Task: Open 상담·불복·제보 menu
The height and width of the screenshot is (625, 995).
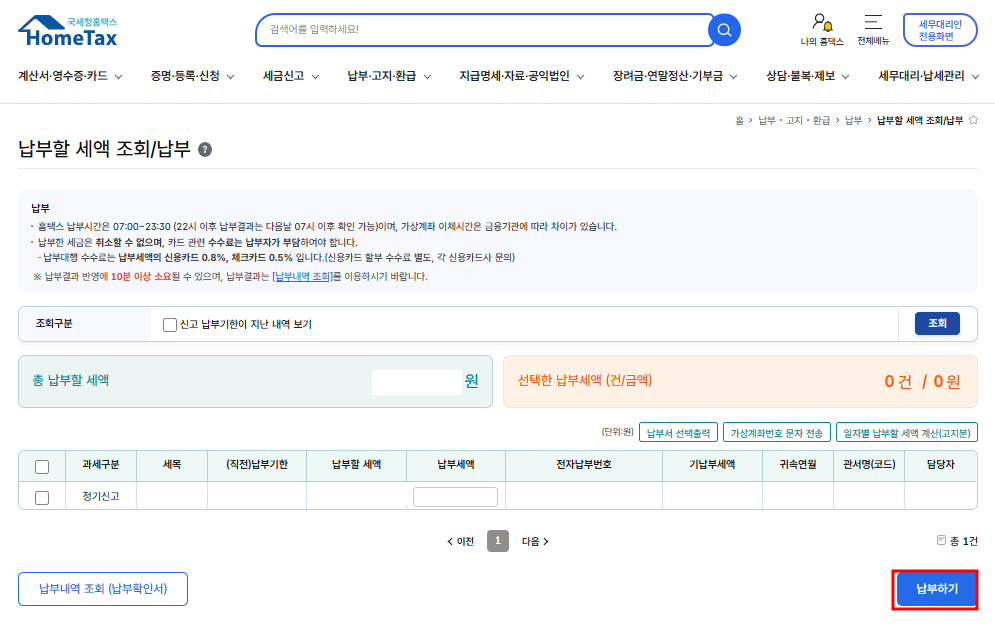Action: 807,75
